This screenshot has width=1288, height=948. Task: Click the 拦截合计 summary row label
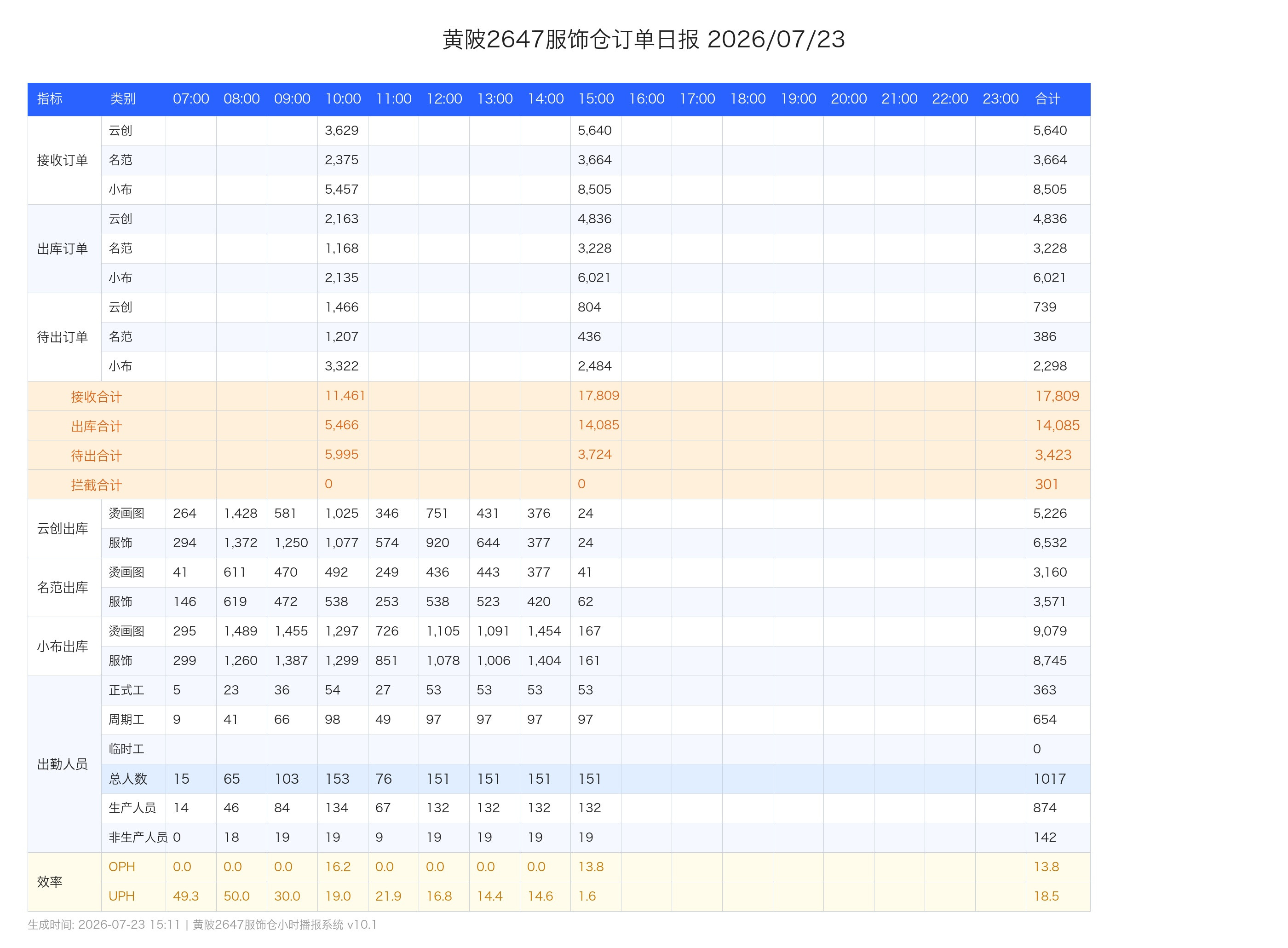[x=96, y=485]
